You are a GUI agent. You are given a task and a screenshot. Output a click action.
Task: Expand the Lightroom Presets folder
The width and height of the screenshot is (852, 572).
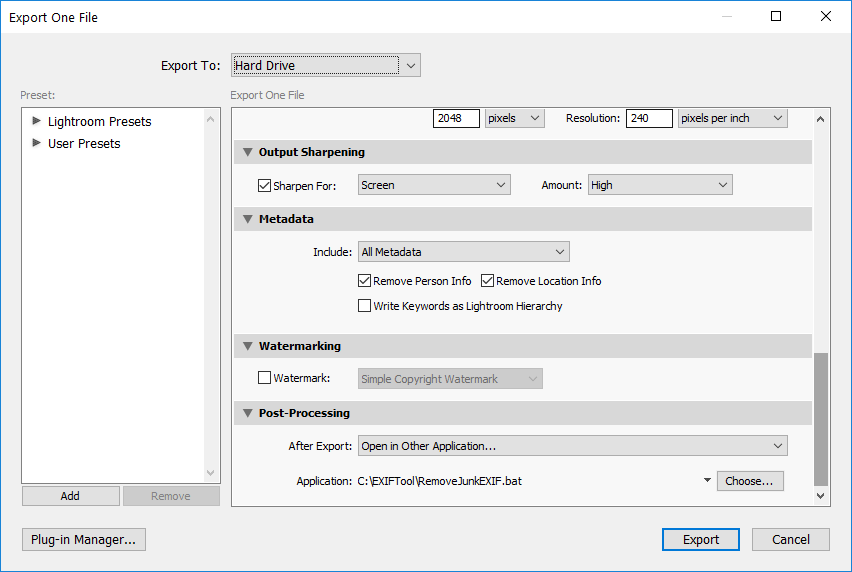36,121
